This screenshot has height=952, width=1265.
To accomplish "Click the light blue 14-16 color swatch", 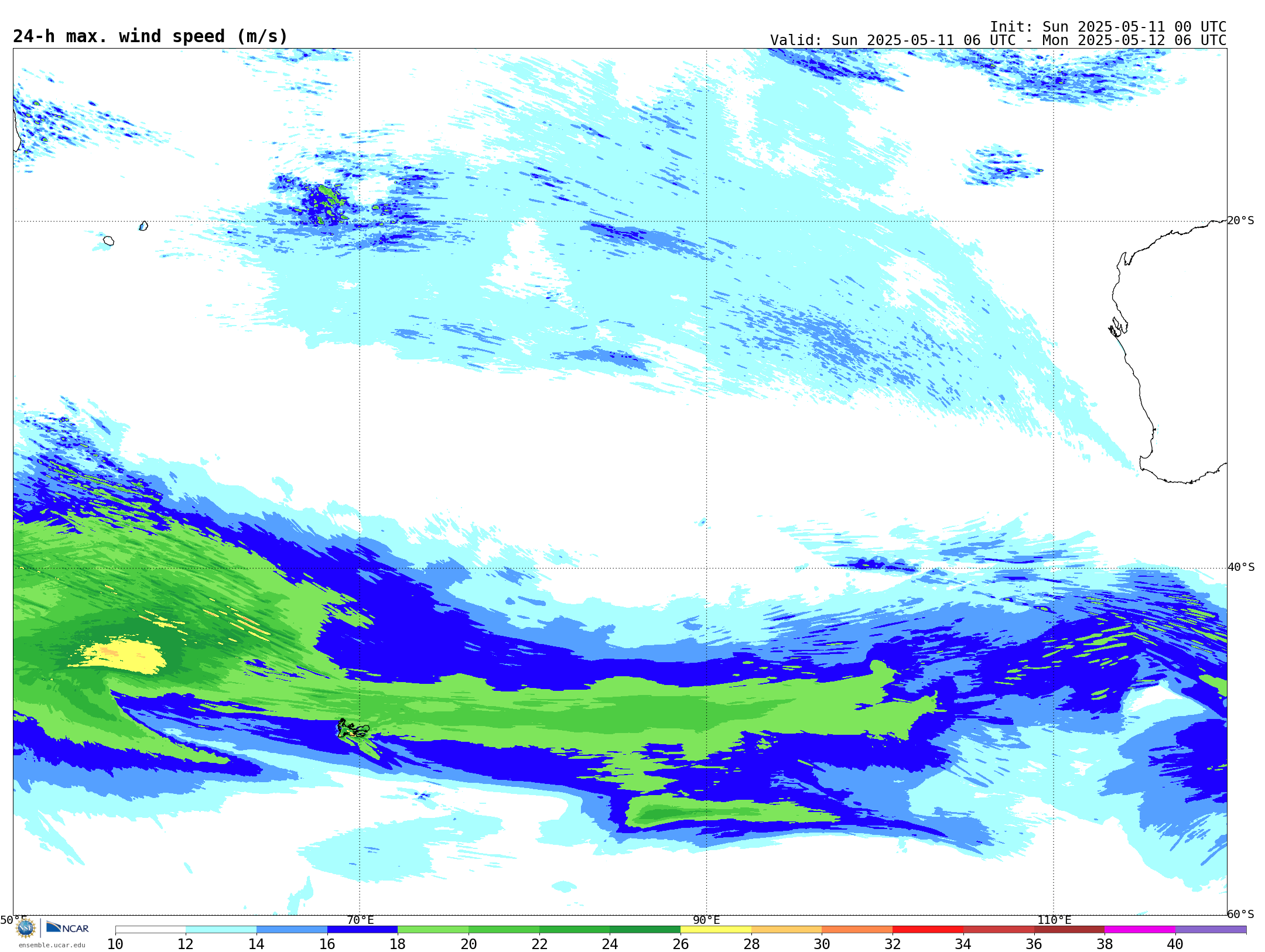I will point(292,930).
